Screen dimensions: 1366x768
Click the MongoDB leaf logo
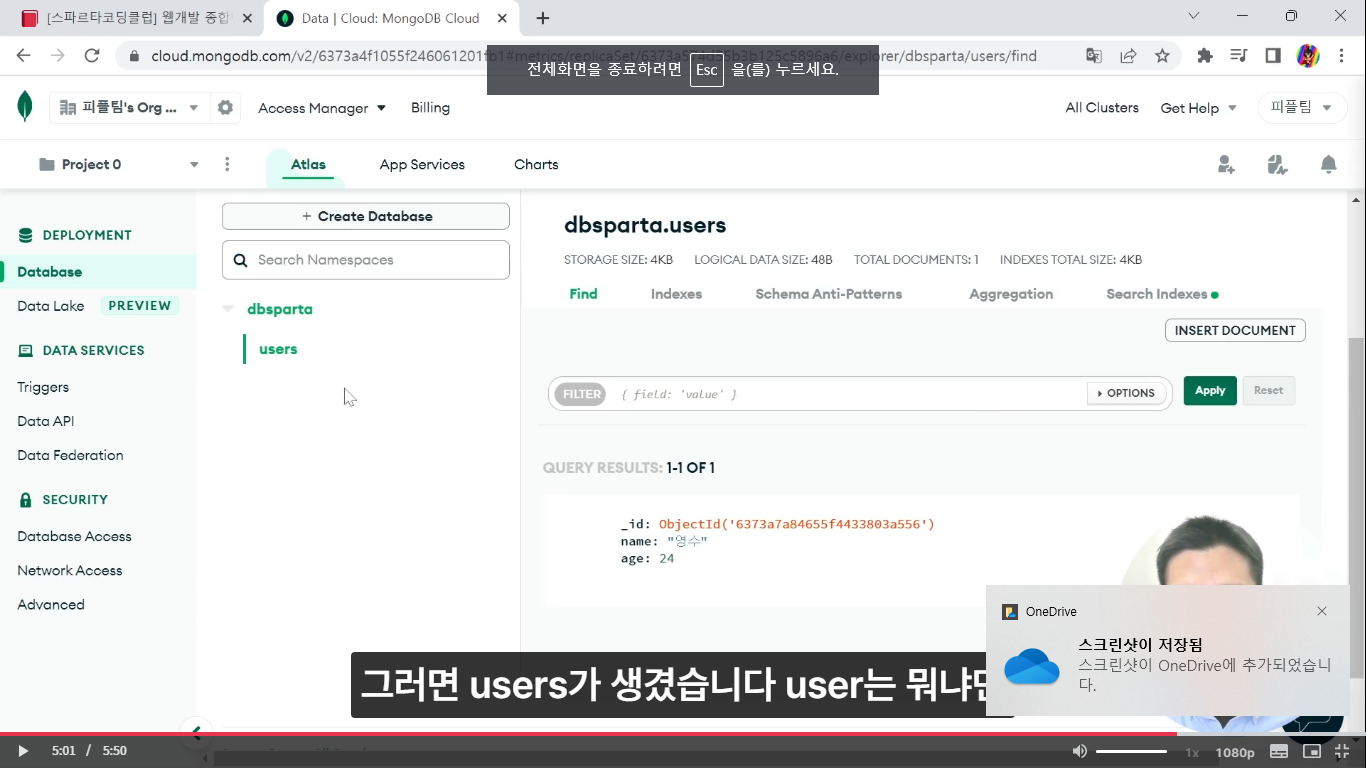[x=25, y=107]
